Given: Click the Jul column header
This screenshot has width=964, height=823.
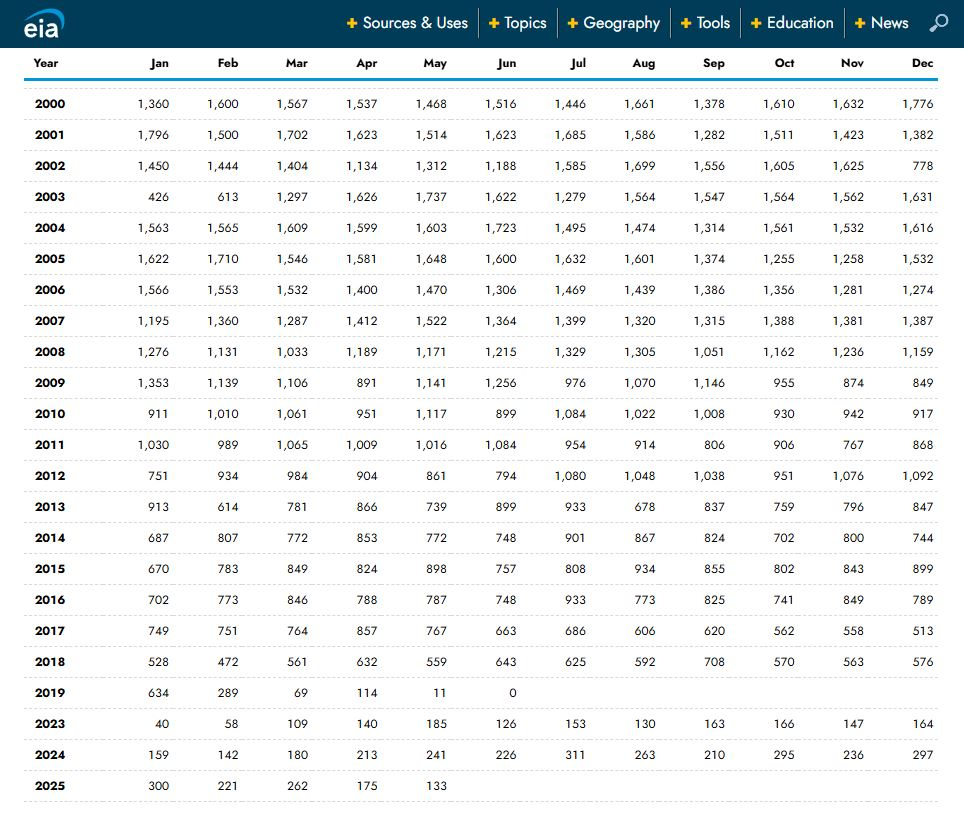Looking at the screenshot, I should 578,63.
